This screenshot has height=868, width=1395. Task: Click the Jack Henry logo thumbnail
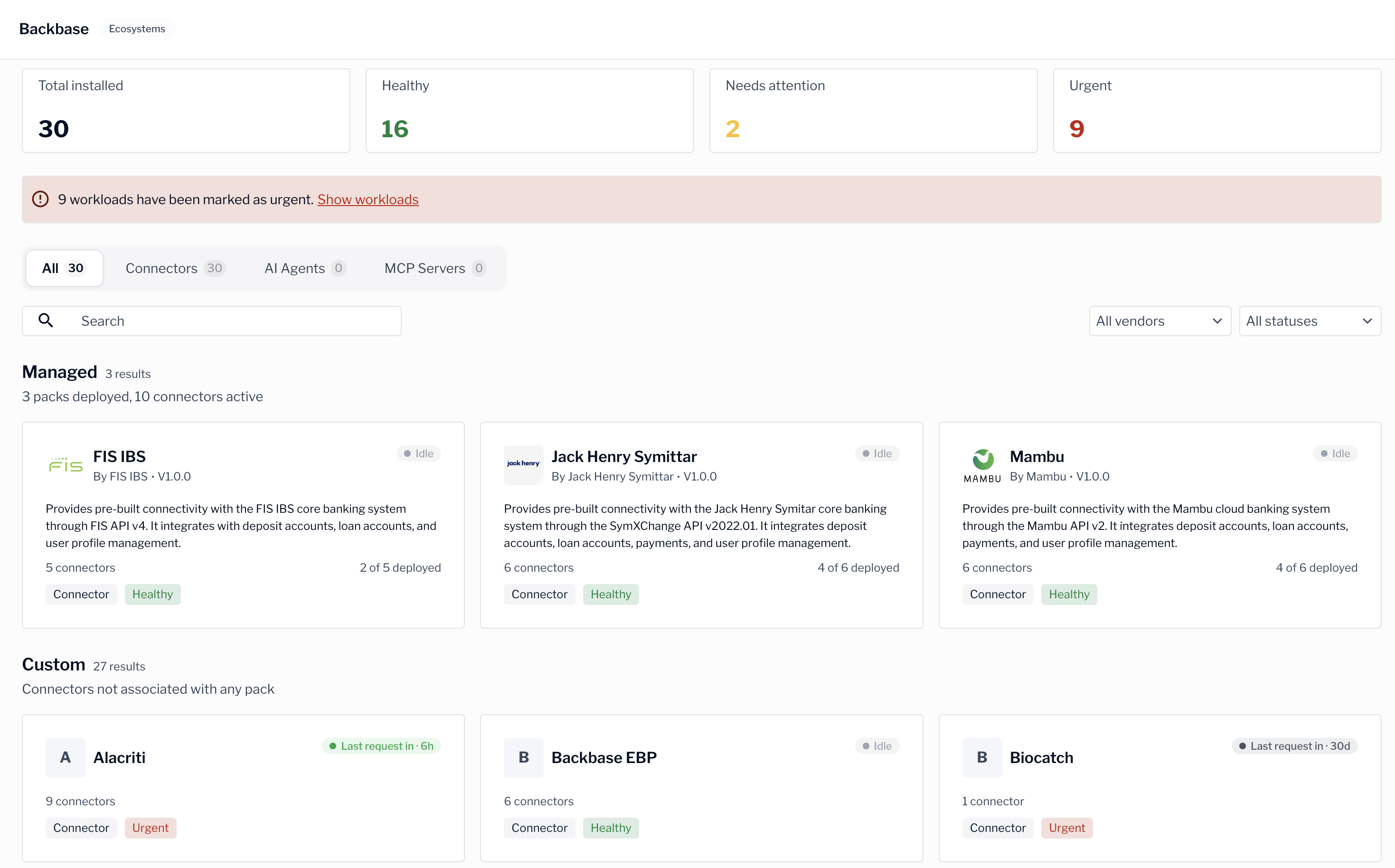tap(524, 465)
